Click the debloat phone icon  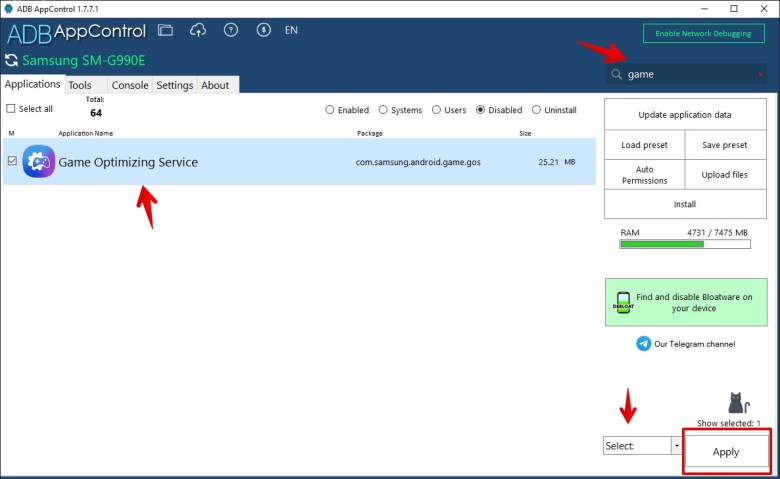coord(623,302)
